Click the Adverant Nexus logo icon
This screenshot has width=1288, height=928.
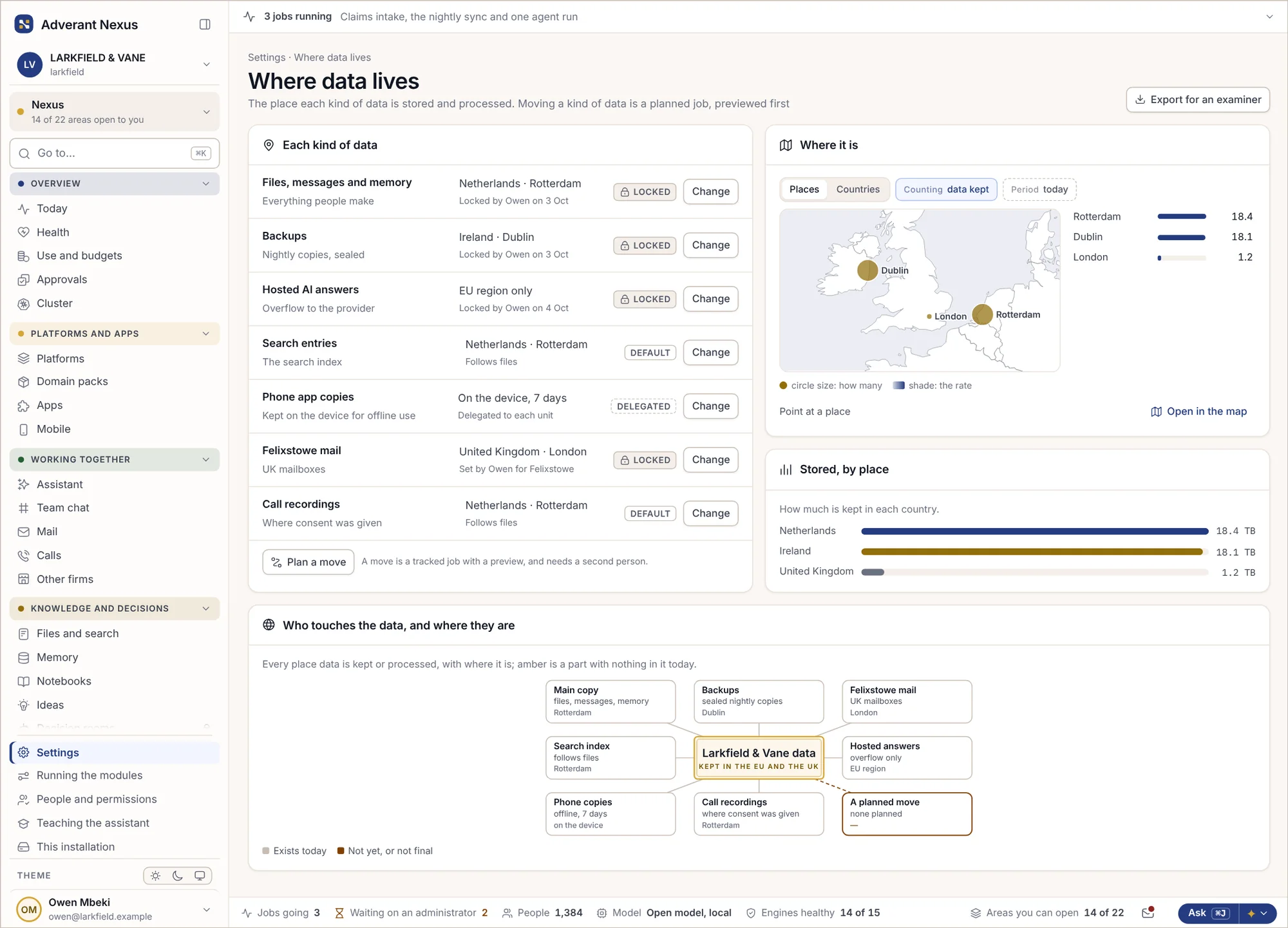24,24
